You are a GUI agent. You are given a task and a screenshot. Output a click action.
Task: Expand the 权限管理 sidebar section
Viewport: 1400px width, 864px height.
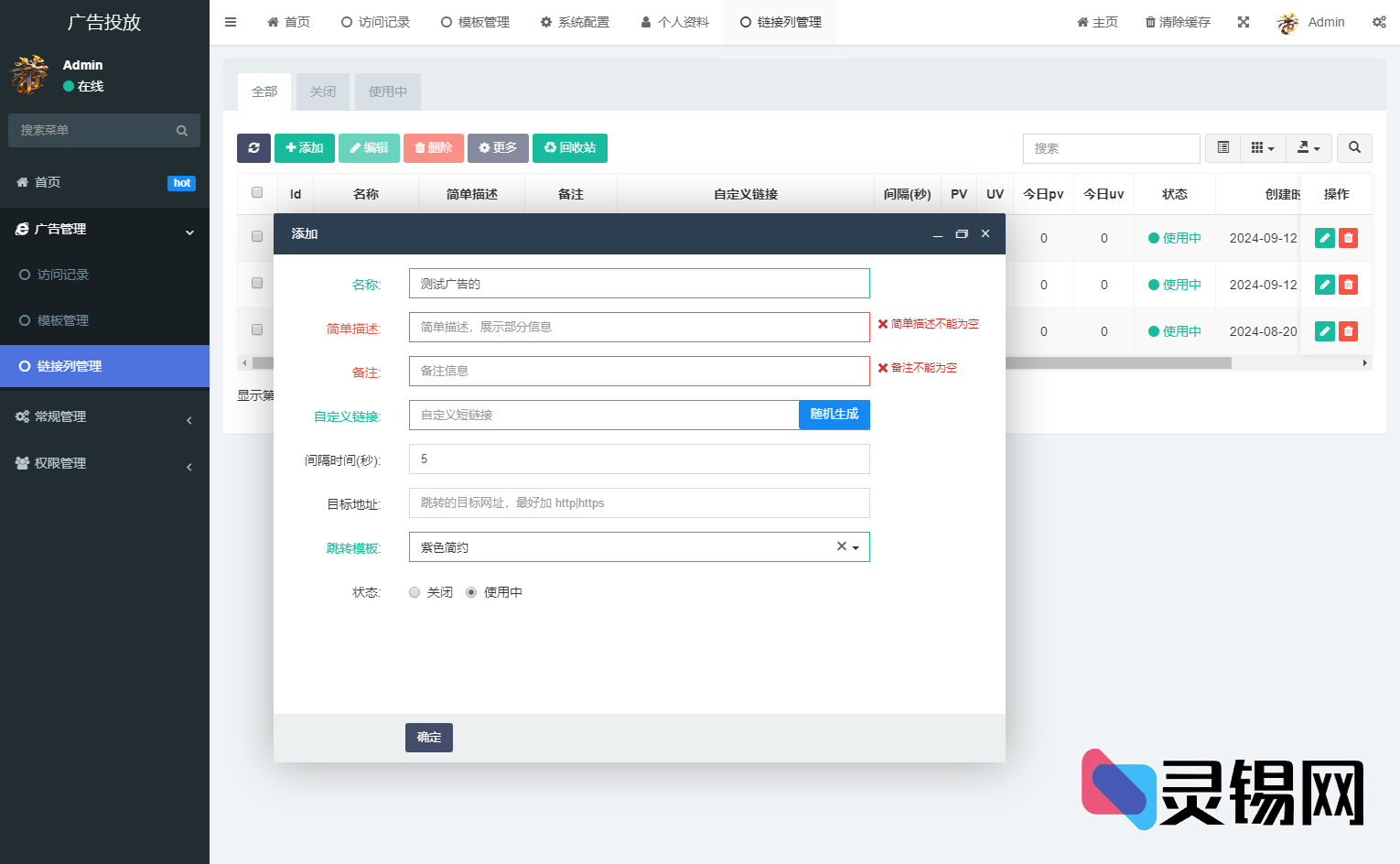(x=104, y=462)
